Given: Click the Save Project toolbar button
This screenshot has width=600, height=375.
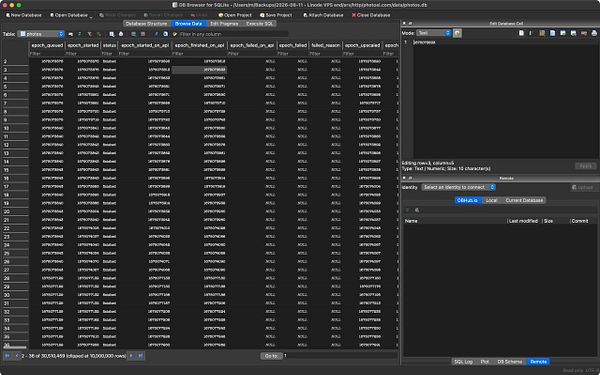Looking at the screenshot, I should pyautogui.click(x=276, y=15).
